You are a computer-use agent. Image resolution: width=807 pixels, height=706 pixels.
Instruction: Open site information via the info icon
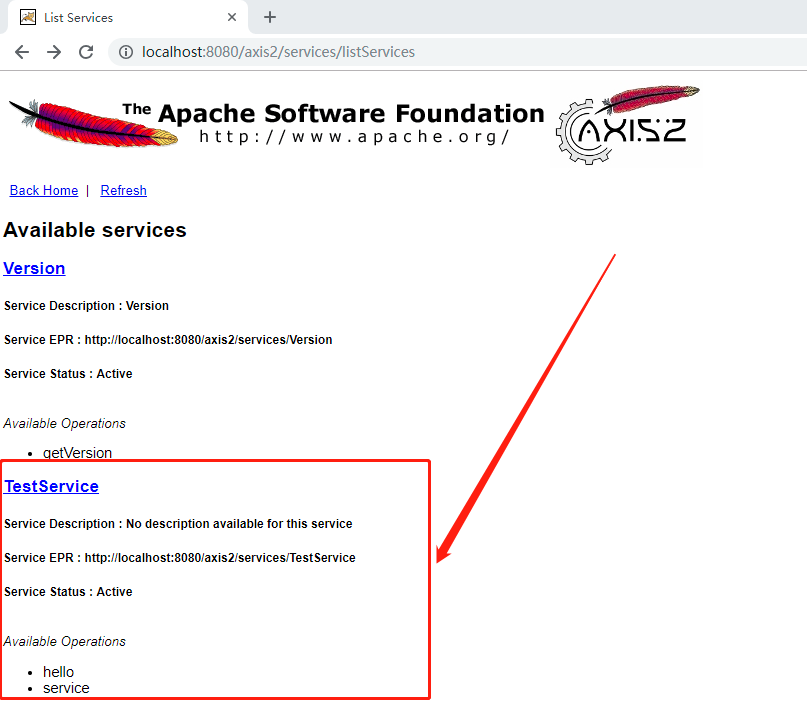coord(125,52)
